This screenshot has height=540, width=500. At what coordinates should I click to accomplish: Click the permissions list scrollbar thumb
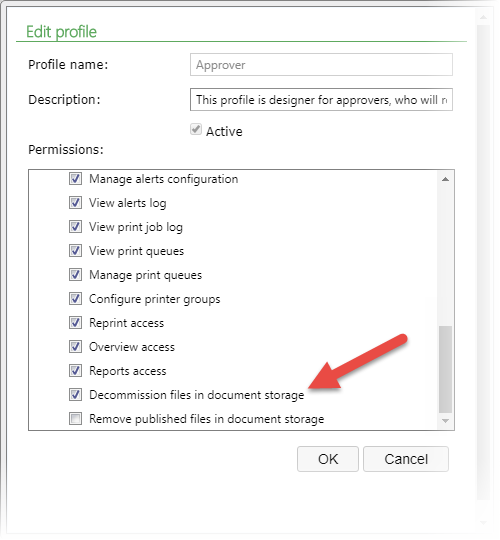click(x=445, y=369)
